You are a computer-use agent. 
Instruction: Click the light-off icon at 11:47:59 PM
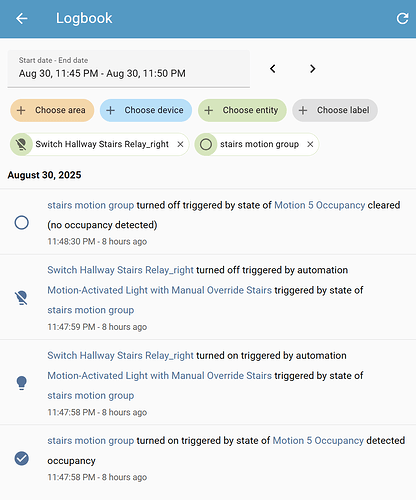(22, 298)
